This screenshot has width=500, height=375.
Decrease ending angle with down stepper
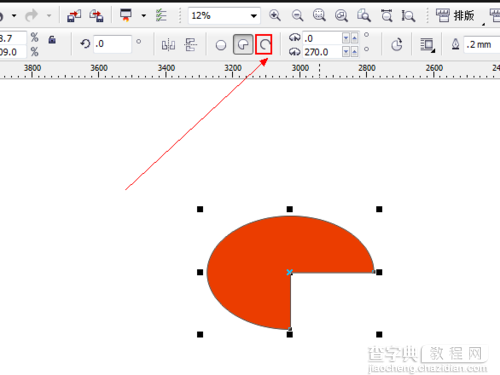(346, 52)
